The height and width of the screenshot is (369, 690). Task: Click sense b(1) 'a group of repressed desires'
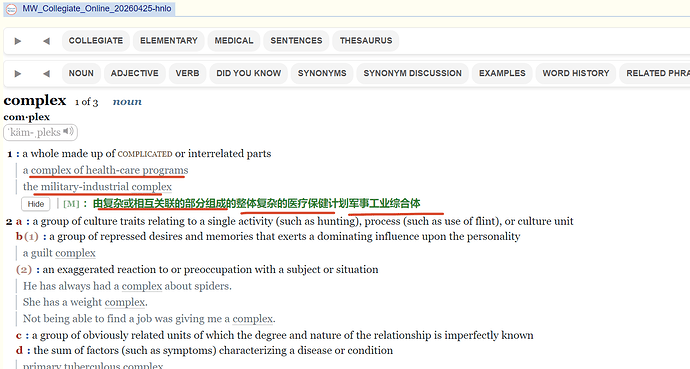pyautogui.click(x=284, y=237)
